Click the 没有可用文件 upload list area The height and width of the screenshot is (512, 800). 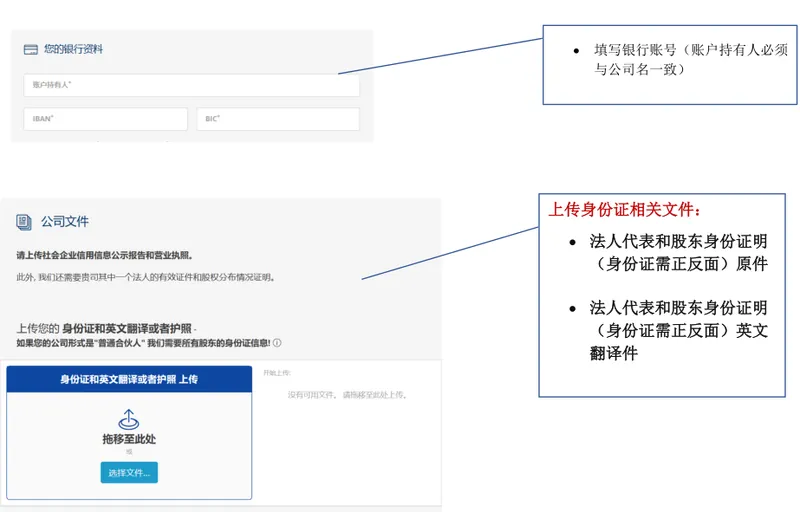pos(347,395)
